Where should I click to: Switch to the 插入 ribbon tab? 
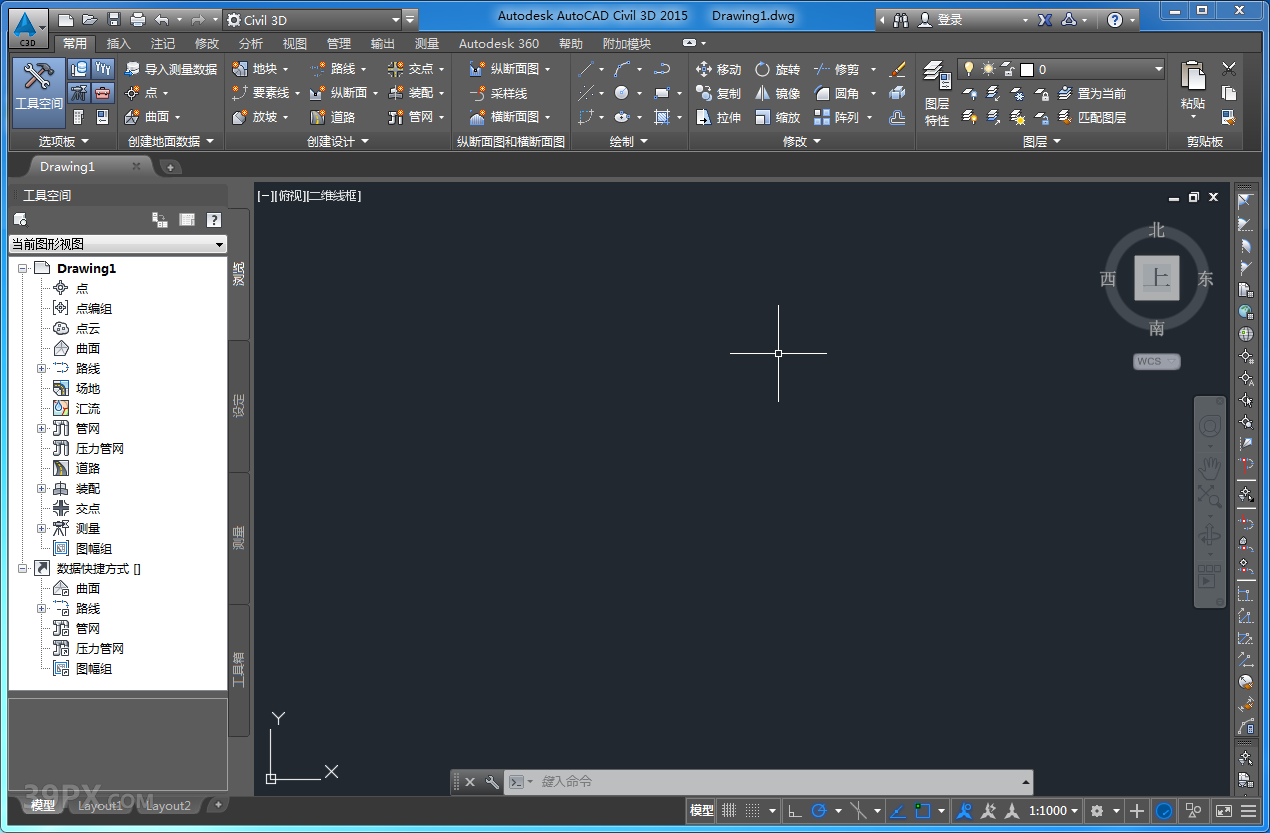tap(118, 43)
